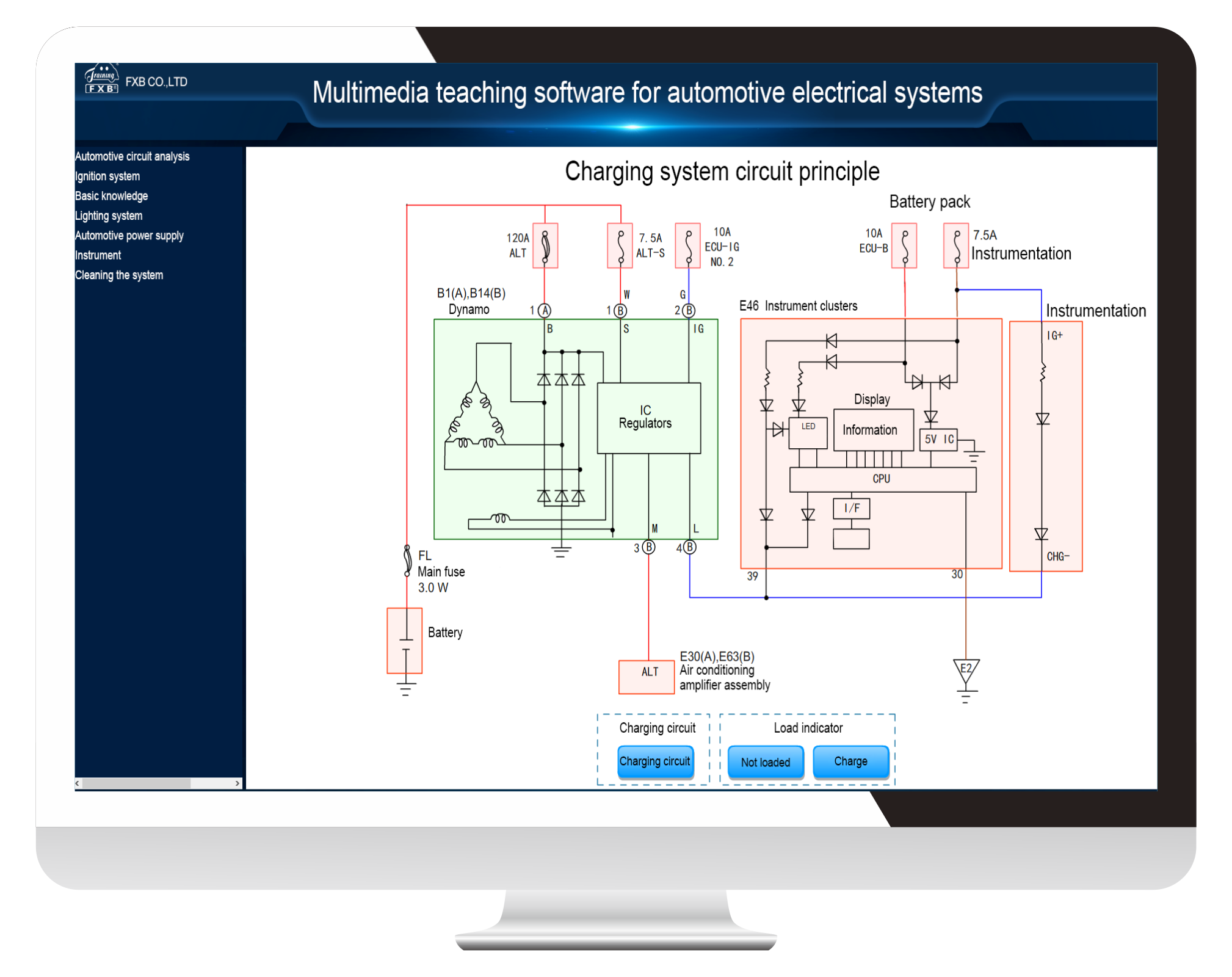The height and width of the screenshot is (977, 1232).
Task: Select Ignition system in sidebar
Action: (x=107, y=176)
